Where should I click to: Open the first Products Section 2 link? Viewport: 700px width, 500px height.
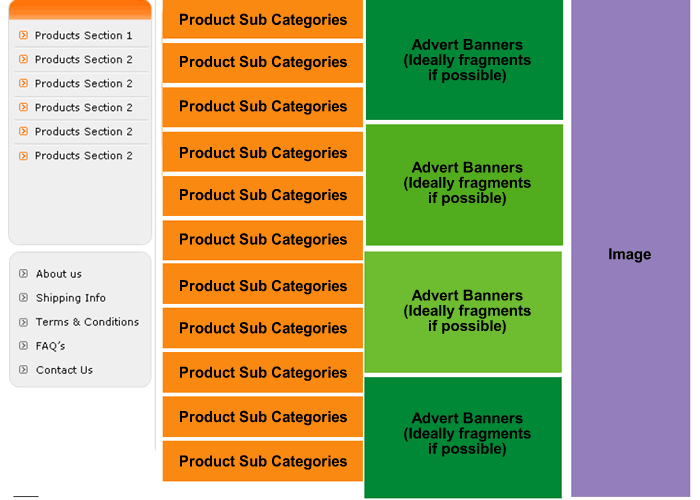click(x=83, y=59)
